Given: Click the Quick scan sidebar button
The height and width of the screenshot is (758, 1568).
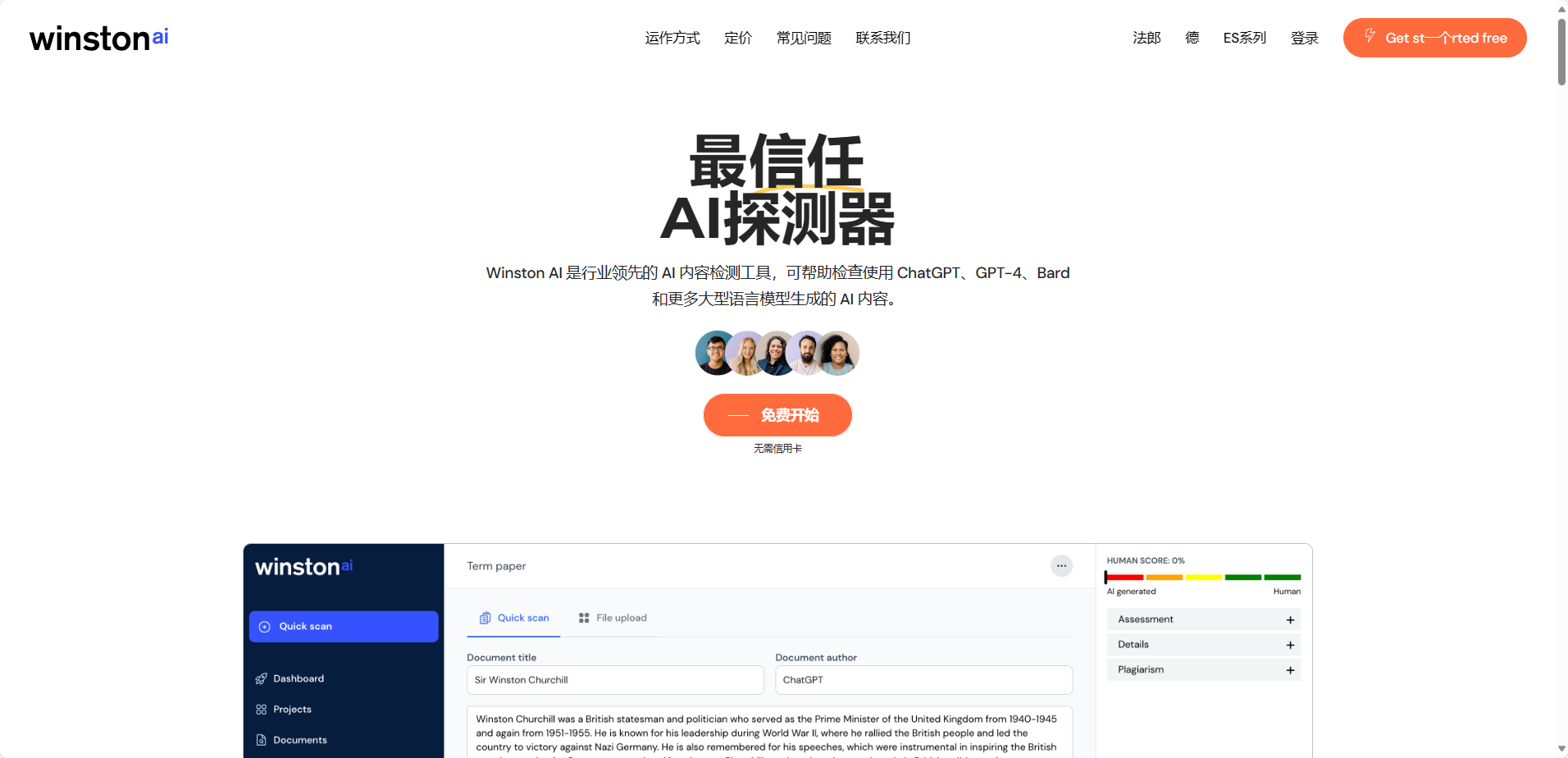Looking at the screenshot, I should coord(344,627).
